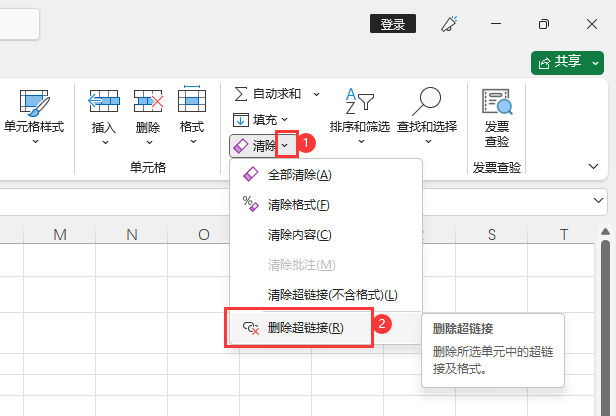The height and width of the screenshot is (416, 616).
Task: Collapse the Clear (清除) dropdown arrow
Action: coord(285,145)
